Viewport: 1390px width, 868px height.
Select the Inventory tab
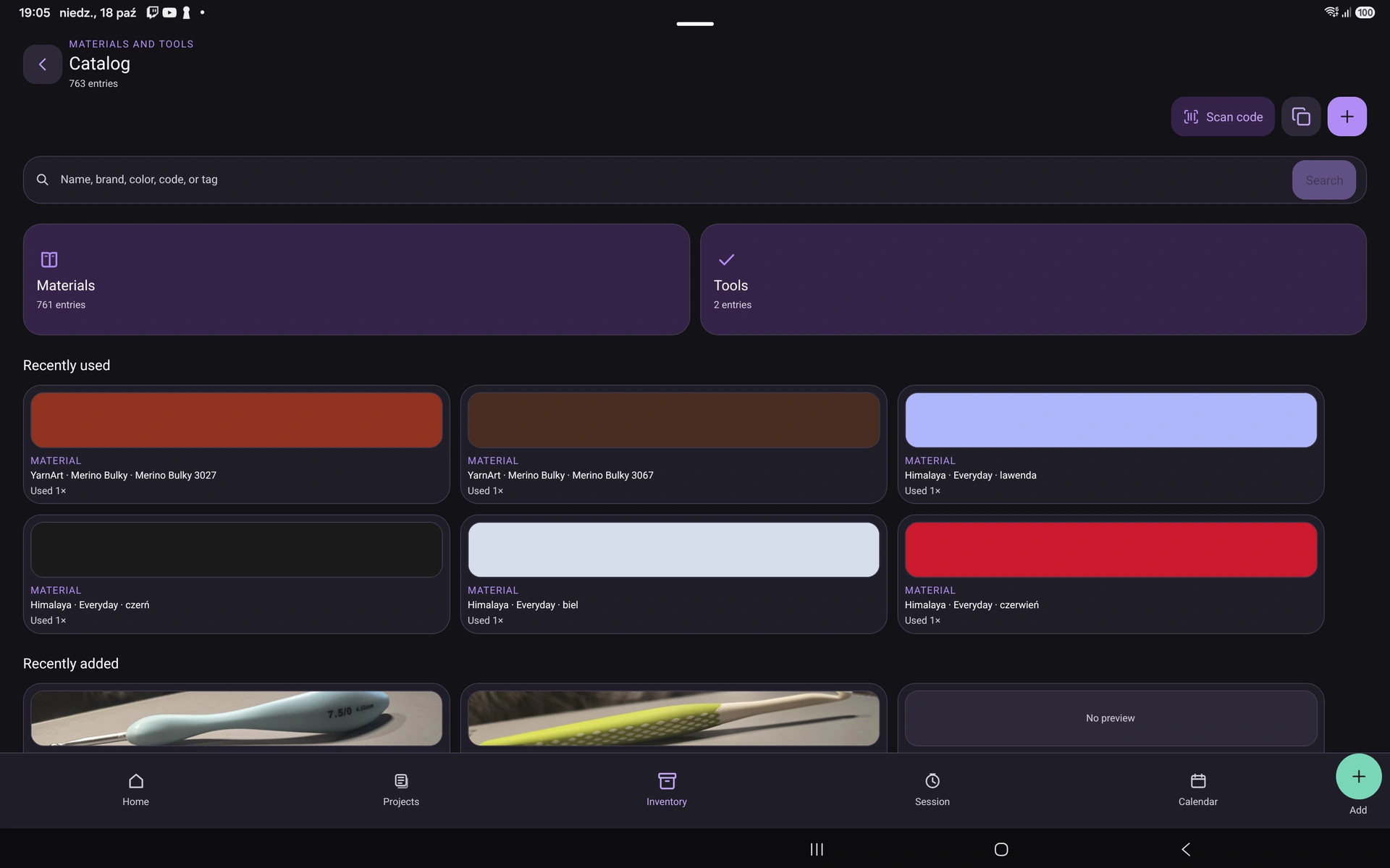point(667,790)
